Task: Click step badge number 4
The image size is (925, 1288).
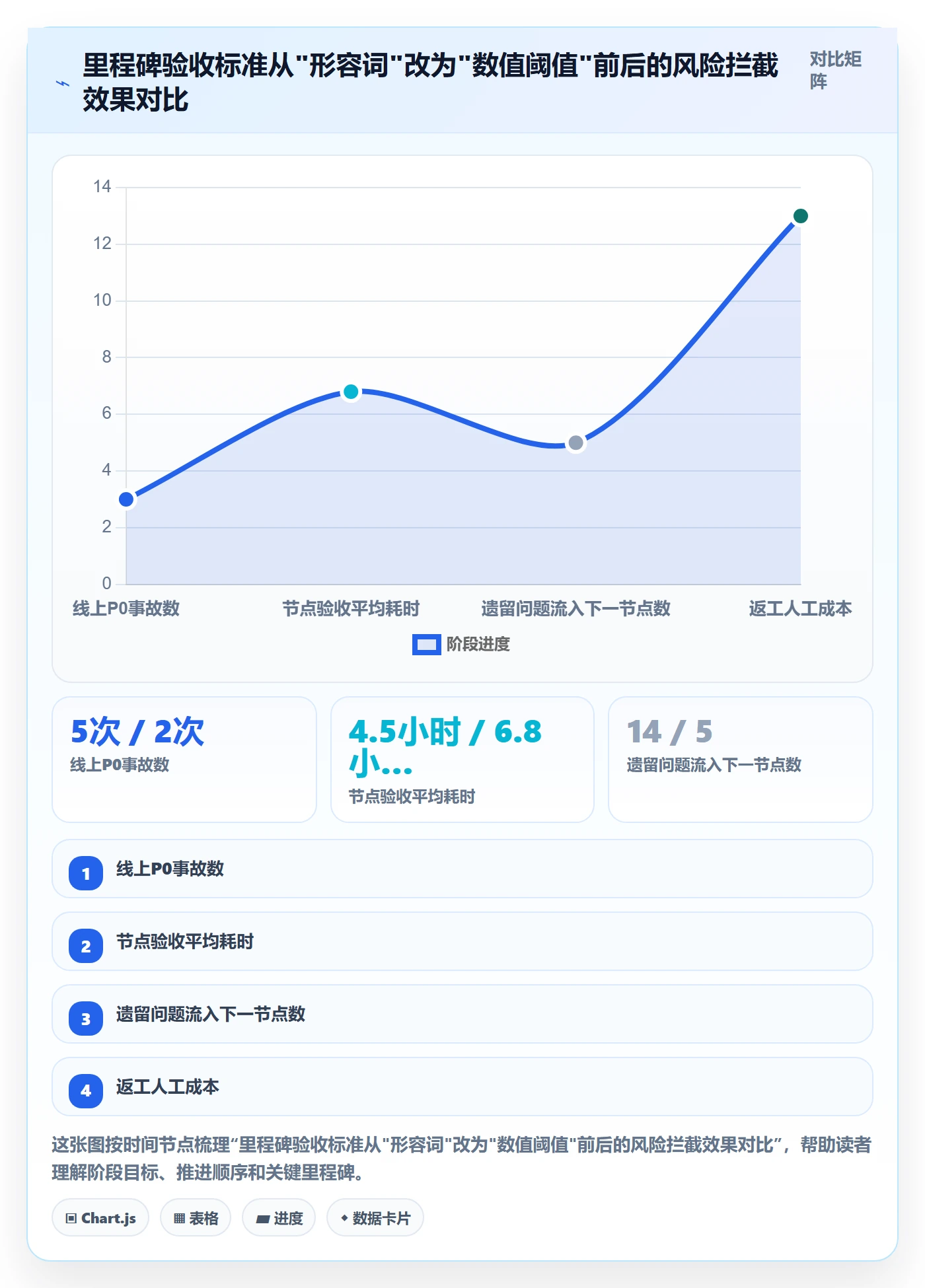Action: coord(86,1091)
